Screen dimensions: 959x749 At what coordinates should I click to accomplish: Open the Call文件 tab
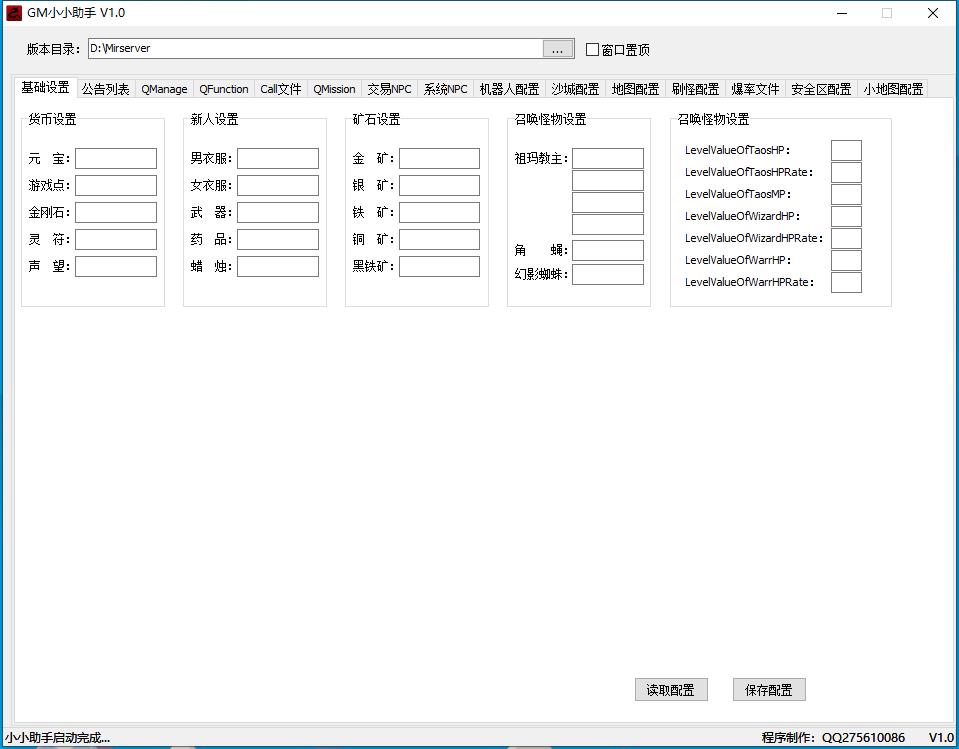pyautogui.click(x=280, y=88)
